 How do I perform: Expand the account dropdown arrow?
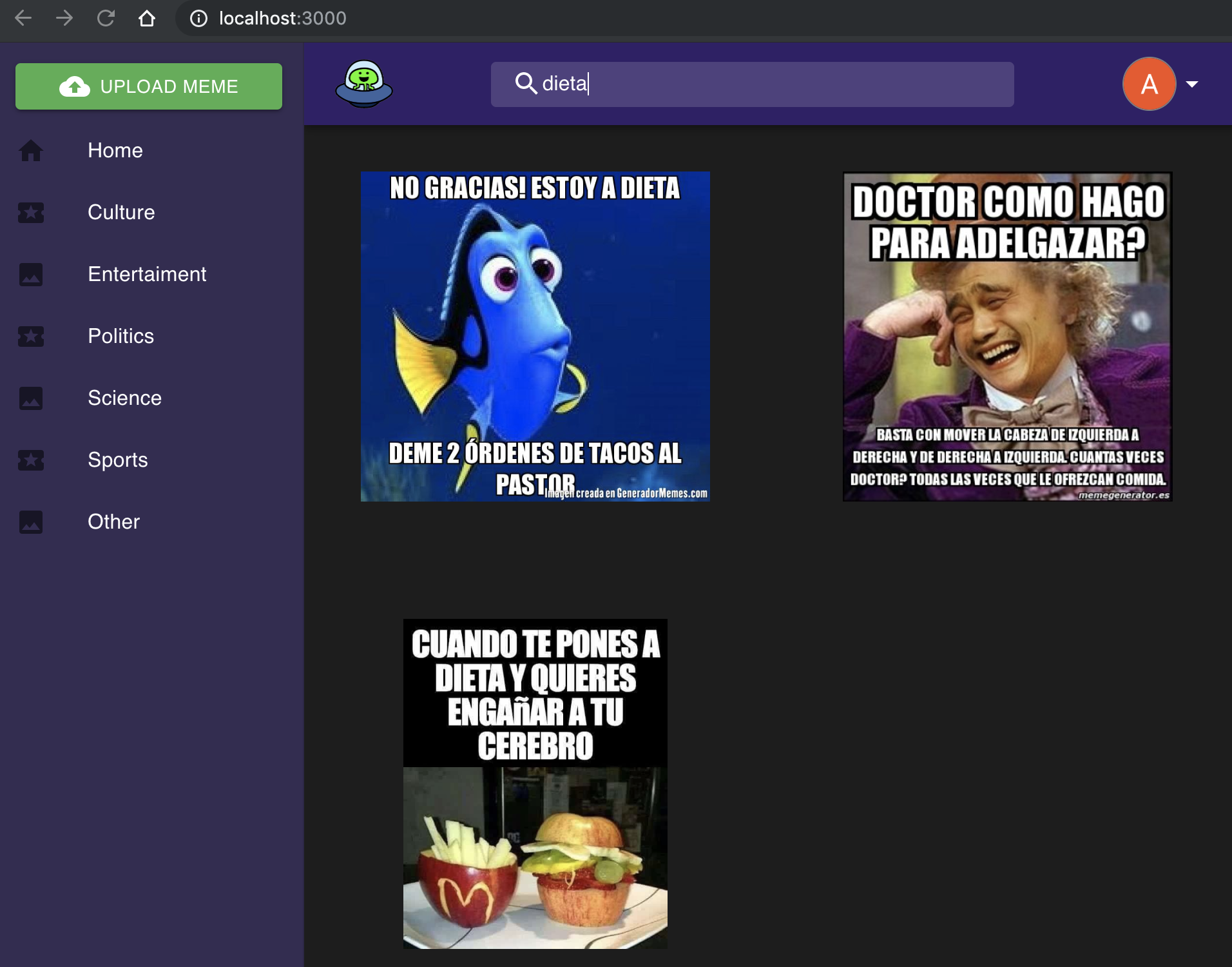tap(1192, 84)
